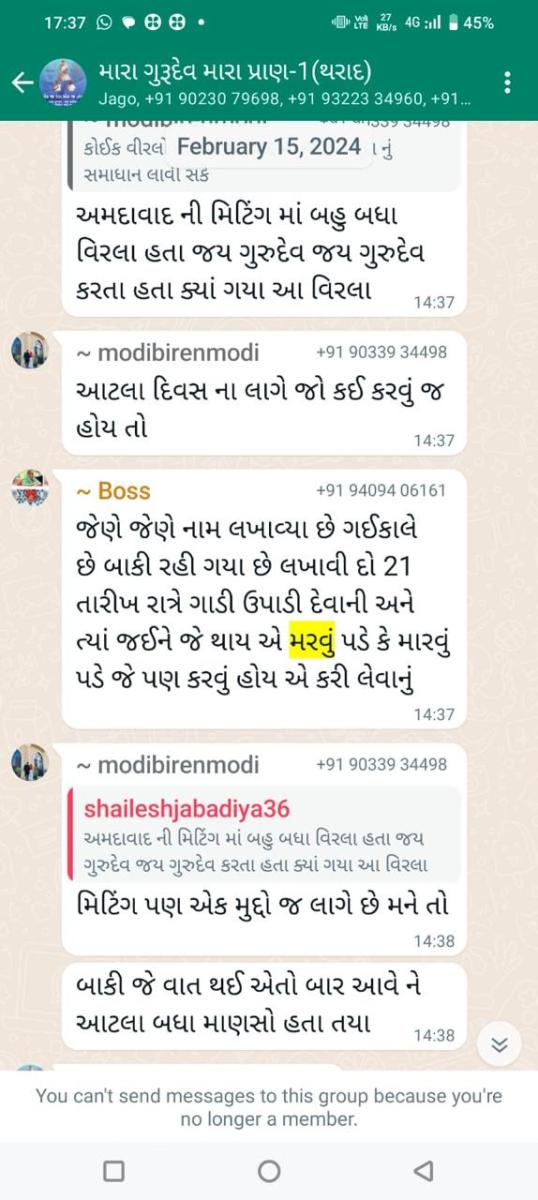
Task: Open the group profile picture
Action: point(64,82)
